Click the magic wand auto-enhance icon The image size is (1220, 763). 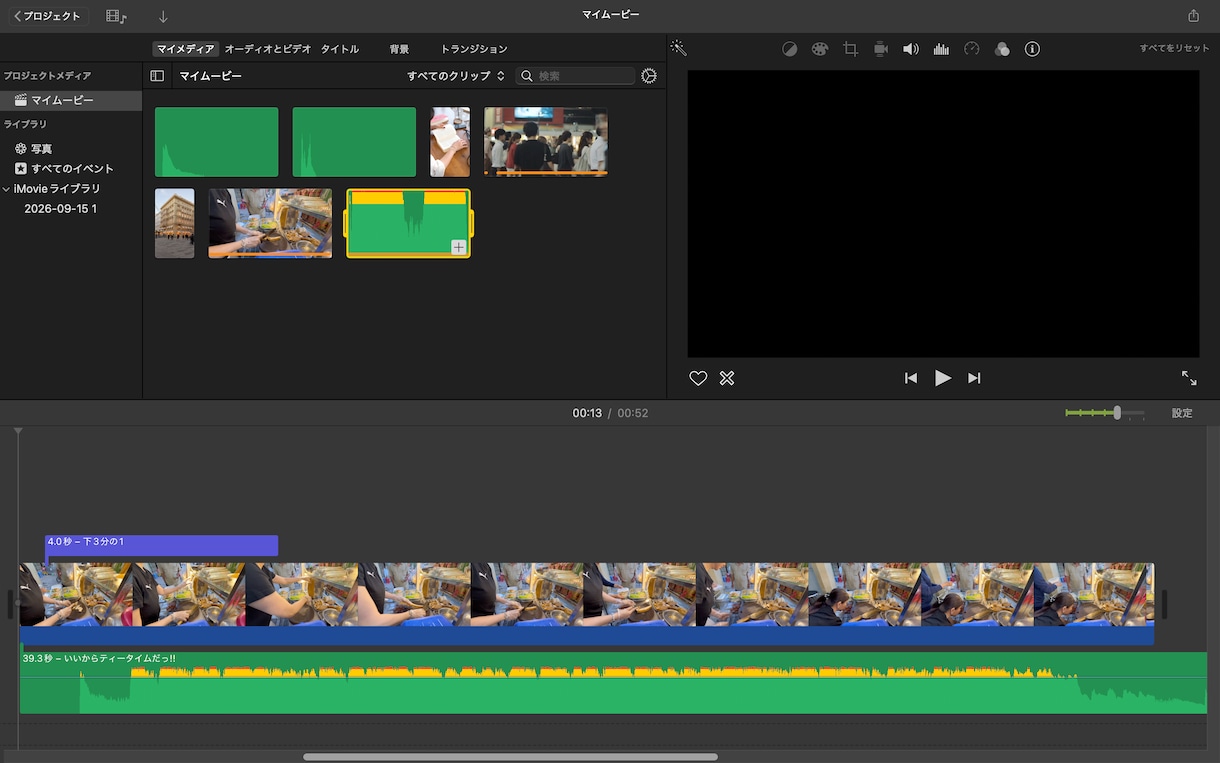tap(678, 48)
